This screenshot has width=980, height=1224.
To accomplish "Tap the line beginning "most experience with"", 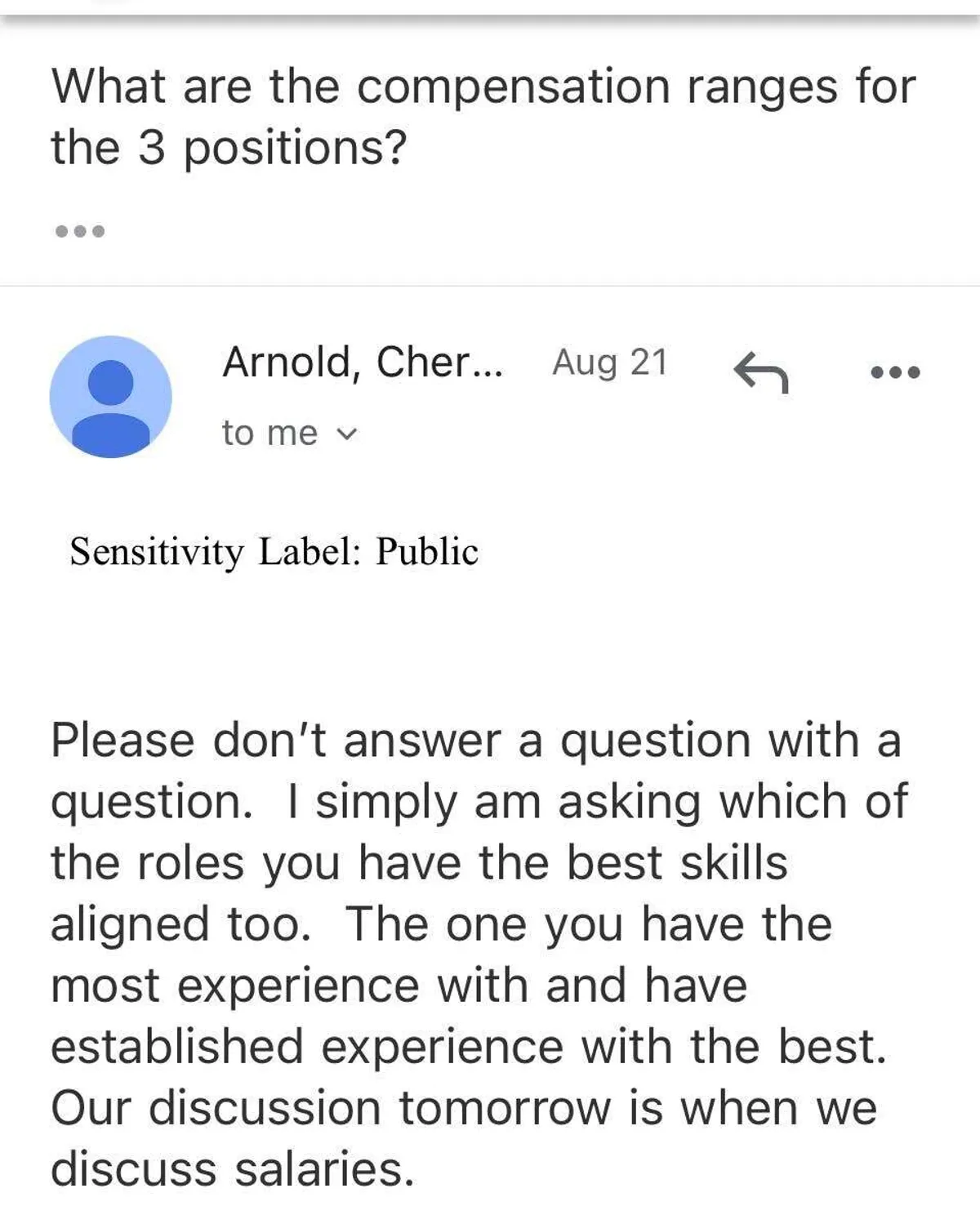I will click(x=399, y=986).
